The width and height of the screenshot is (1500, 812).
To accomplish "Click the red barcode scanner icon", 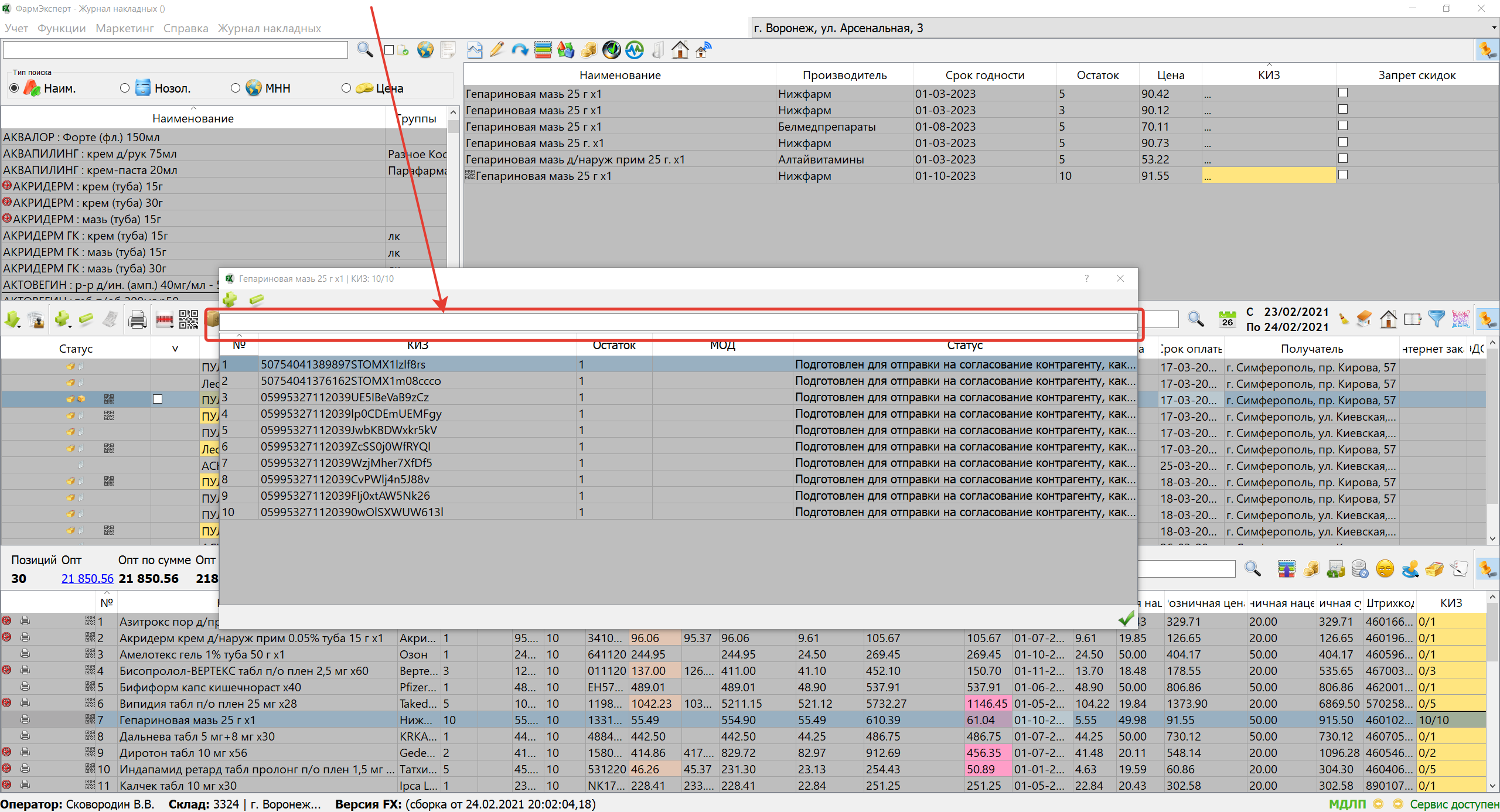I will (x=163, y=319).
